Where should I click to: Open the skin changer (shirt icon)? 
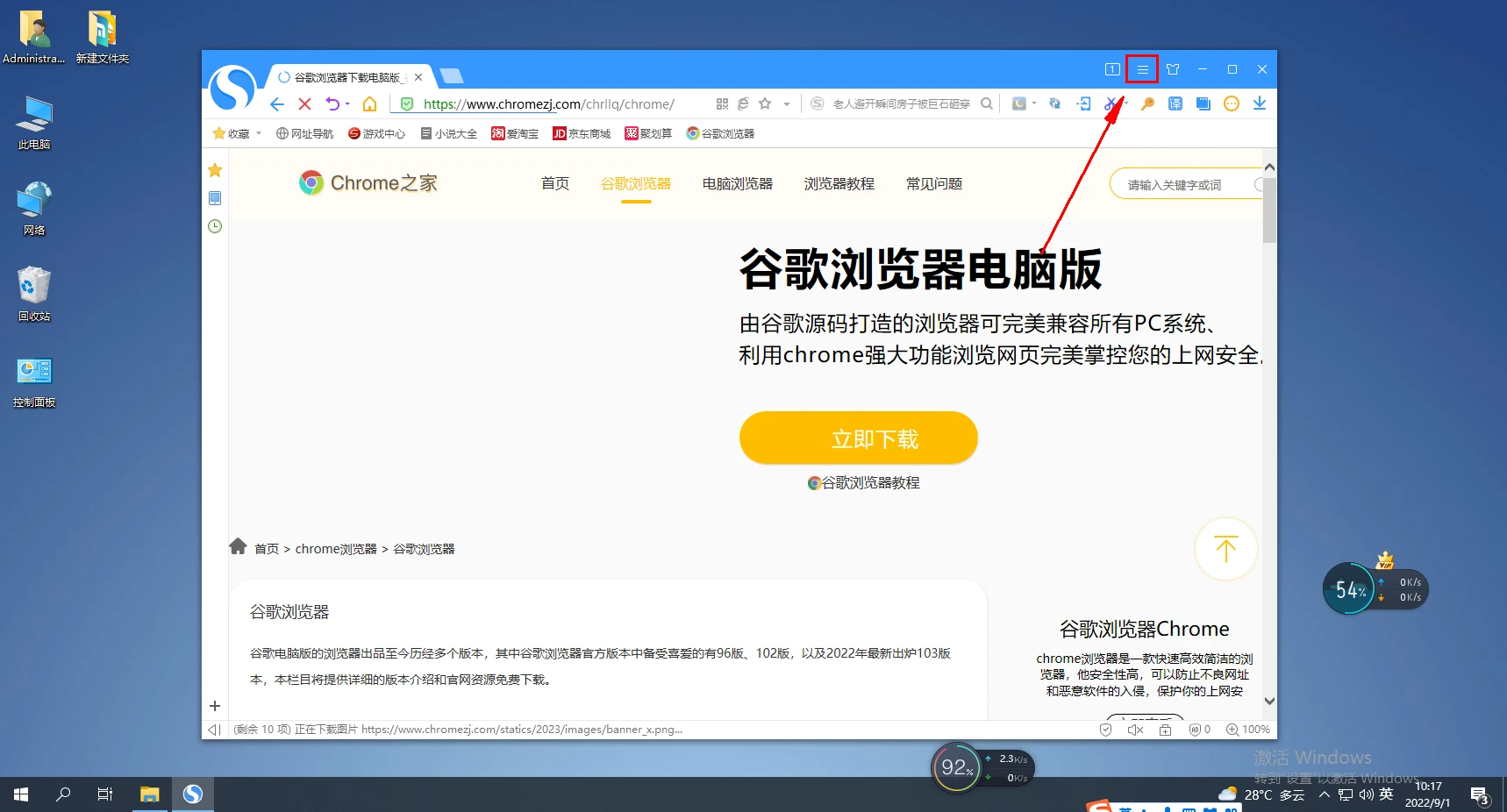pos(1173,69)
